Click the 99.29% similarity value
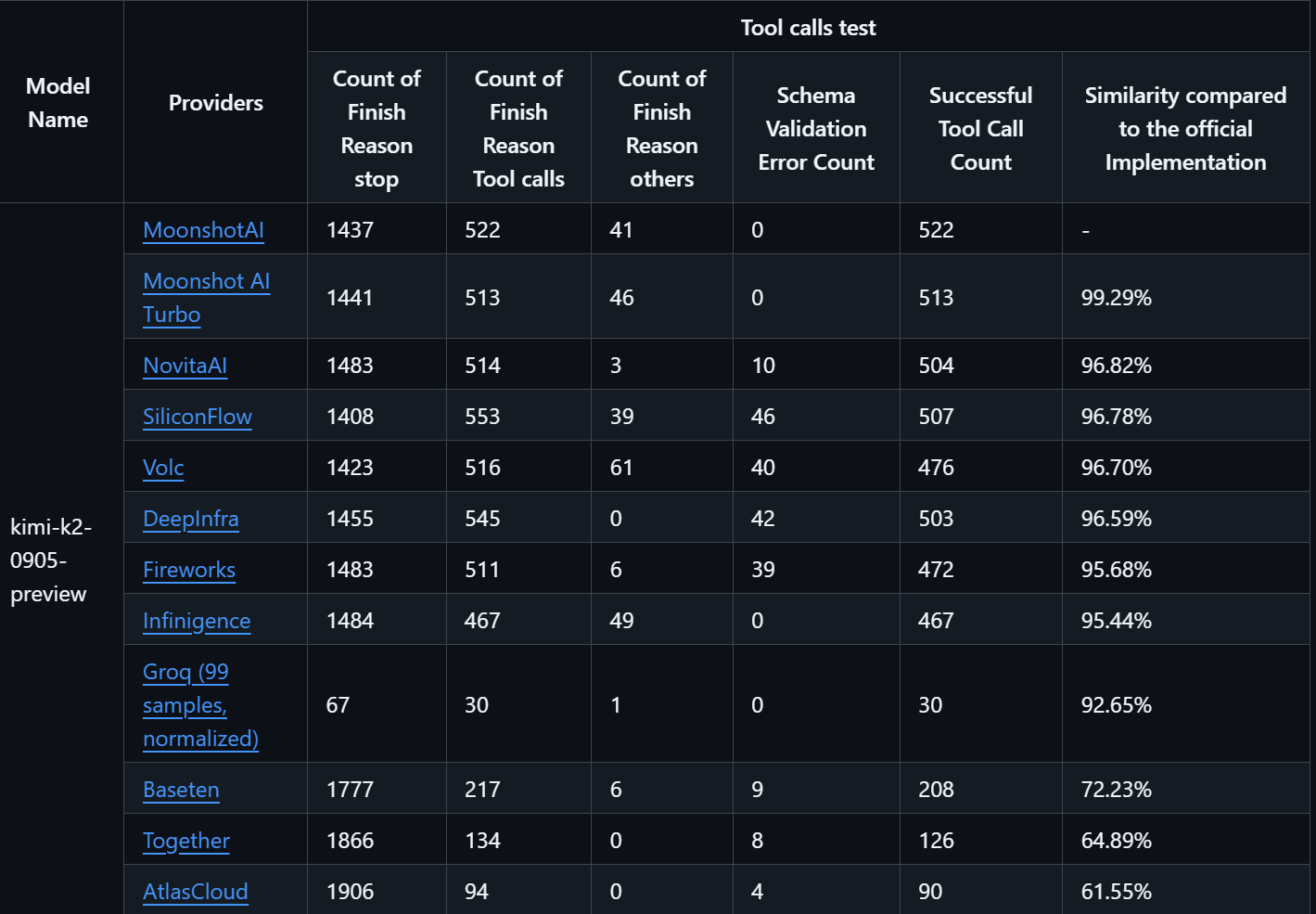Viewport: 1316px width, 914px height. coord(1117,298)
